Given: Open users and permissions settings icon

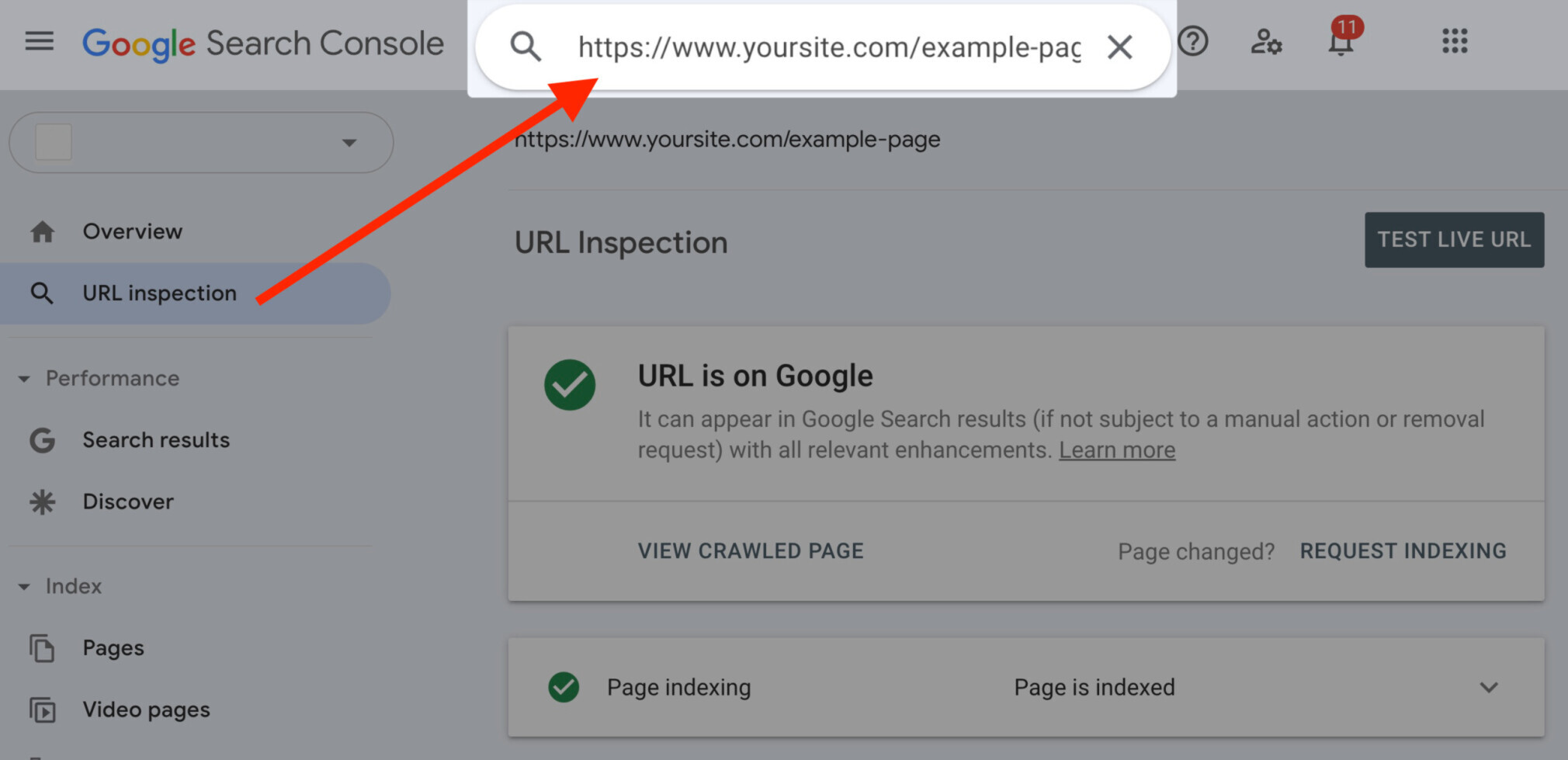Looking at the screenshot, I should point(1265,43).
